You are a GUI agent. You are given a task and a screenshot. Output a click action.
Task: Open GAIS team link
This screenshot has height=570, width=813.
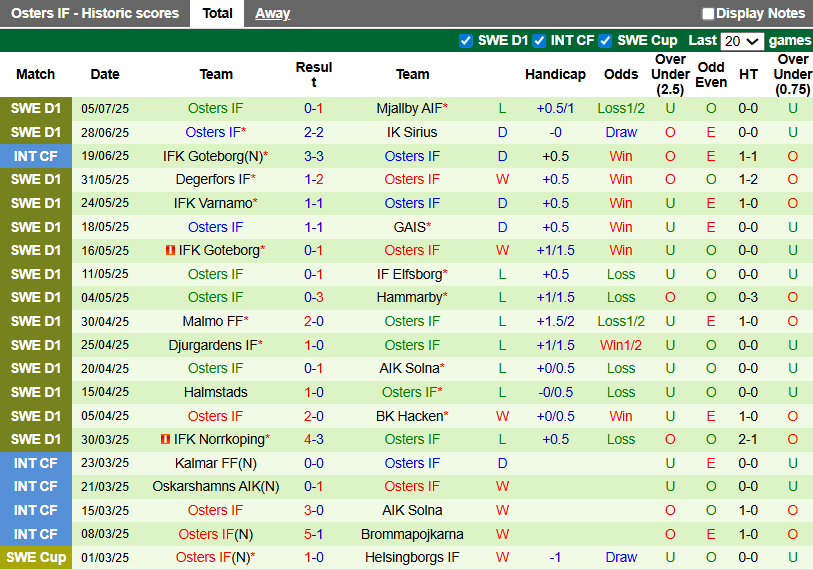pyautogui.click(x=412, y=227)
